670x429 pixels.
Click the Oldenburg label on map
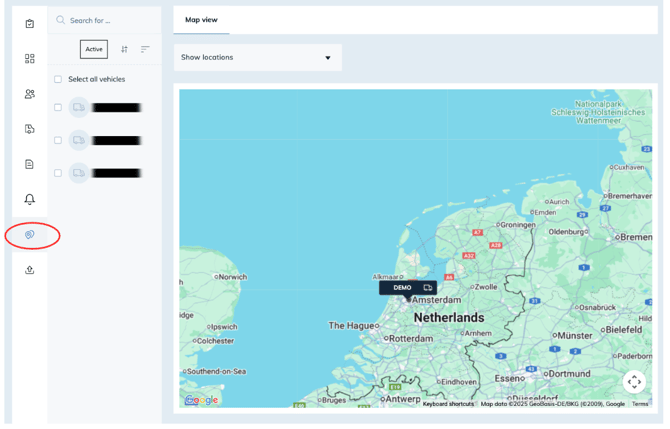coord(566,232)
